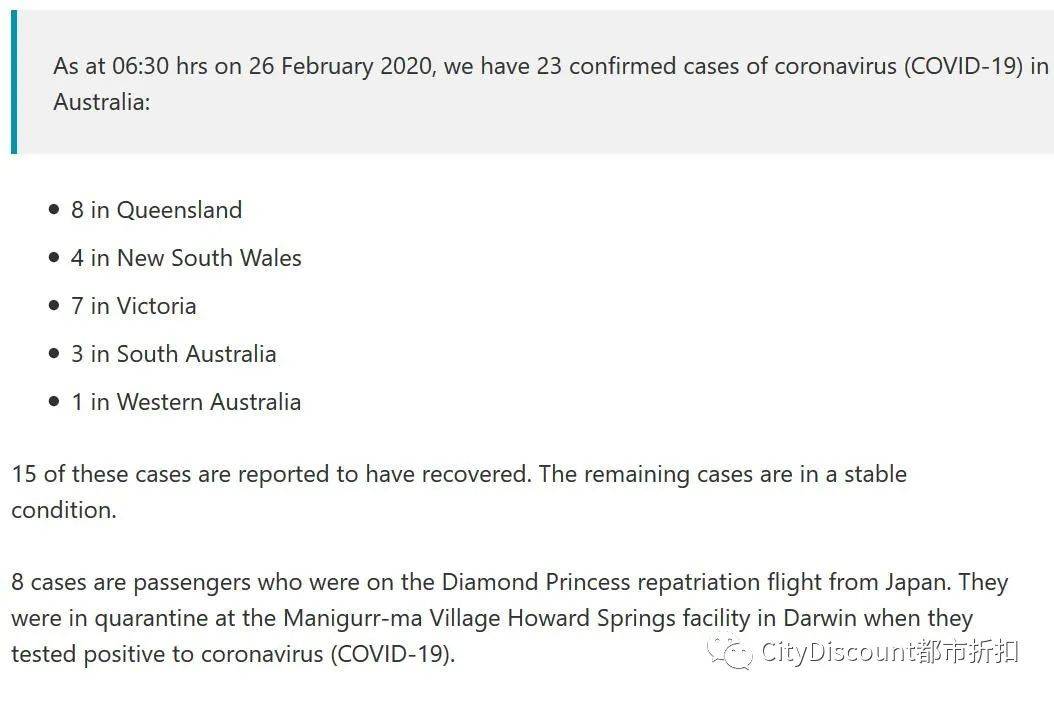Select the "4 in New South Wales" item
This screenshot has width=1054, height=701.
tap(186, 258)
